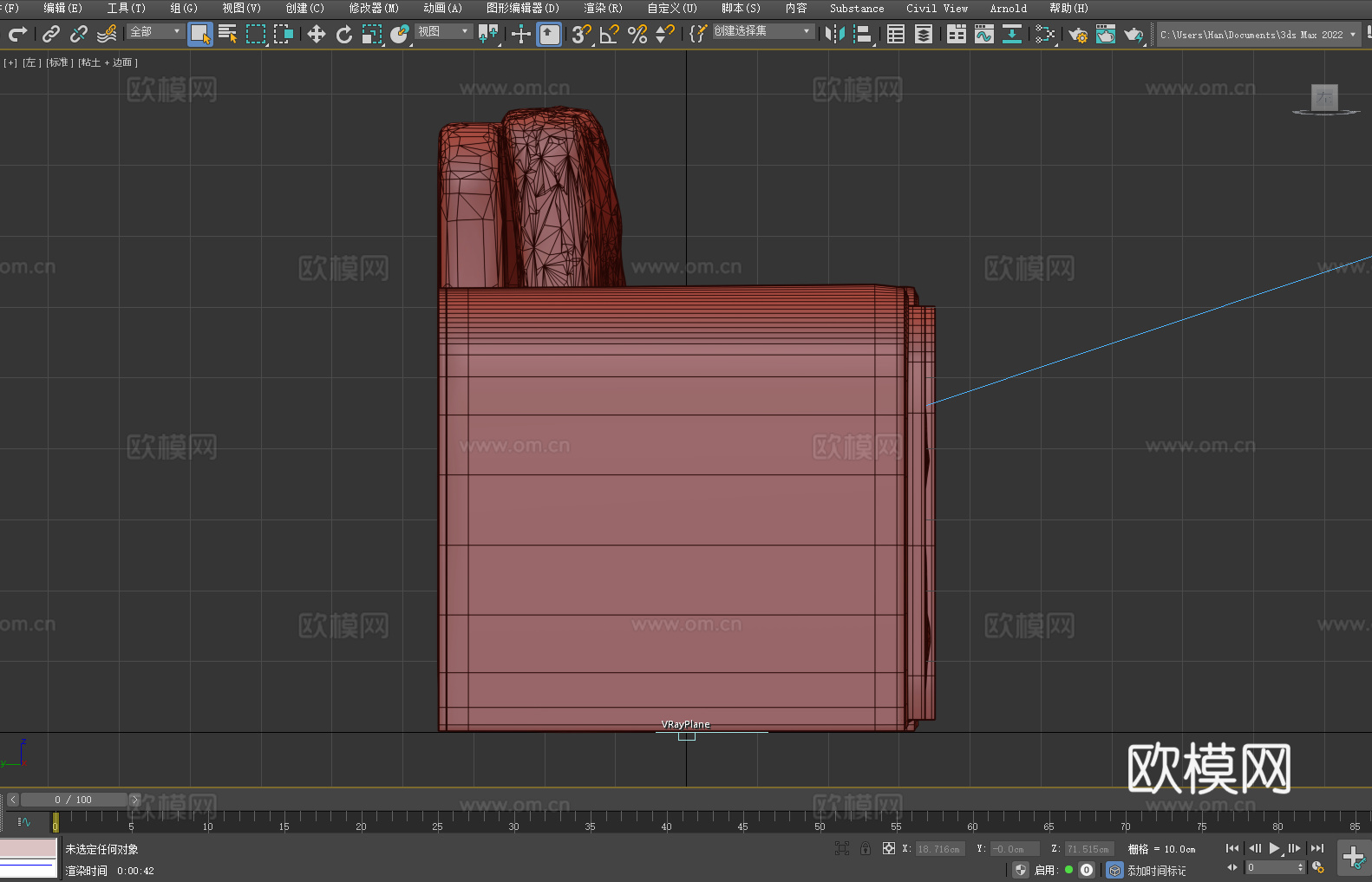Click Edit Named Selection Sets icon

[x=697, y=34]
